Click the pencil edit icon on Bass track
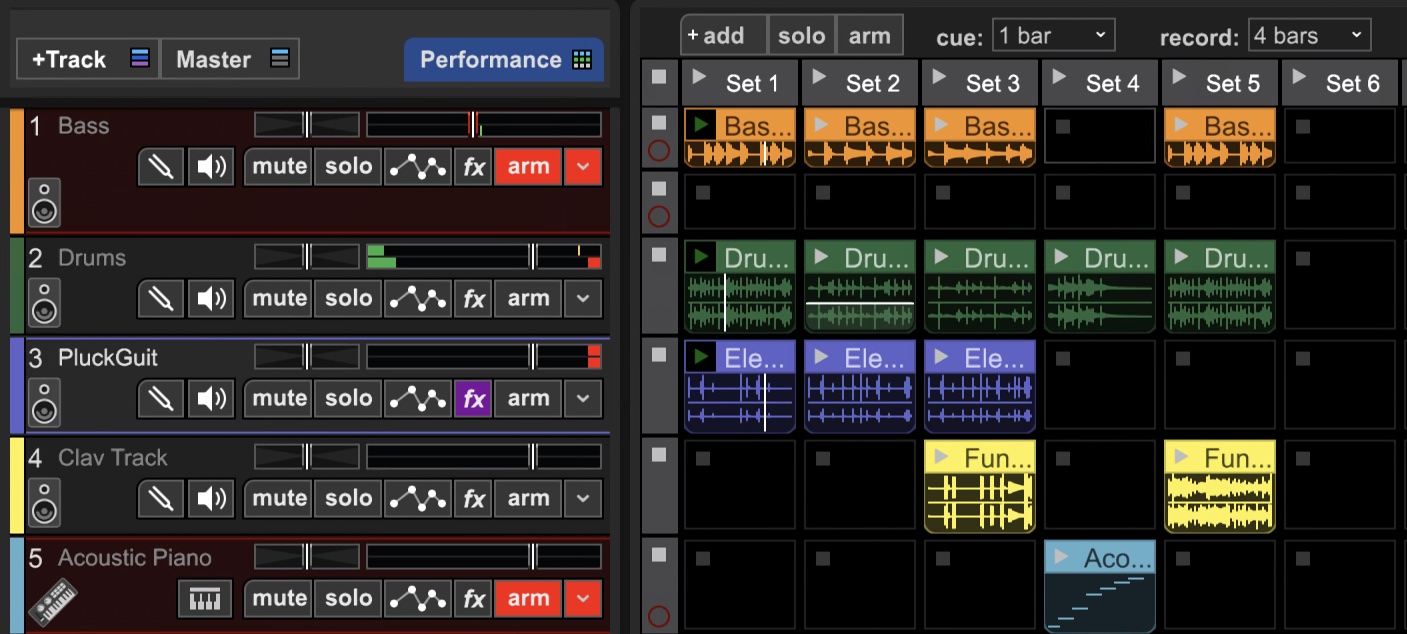1407x634 pixels. tap(160, 167)
